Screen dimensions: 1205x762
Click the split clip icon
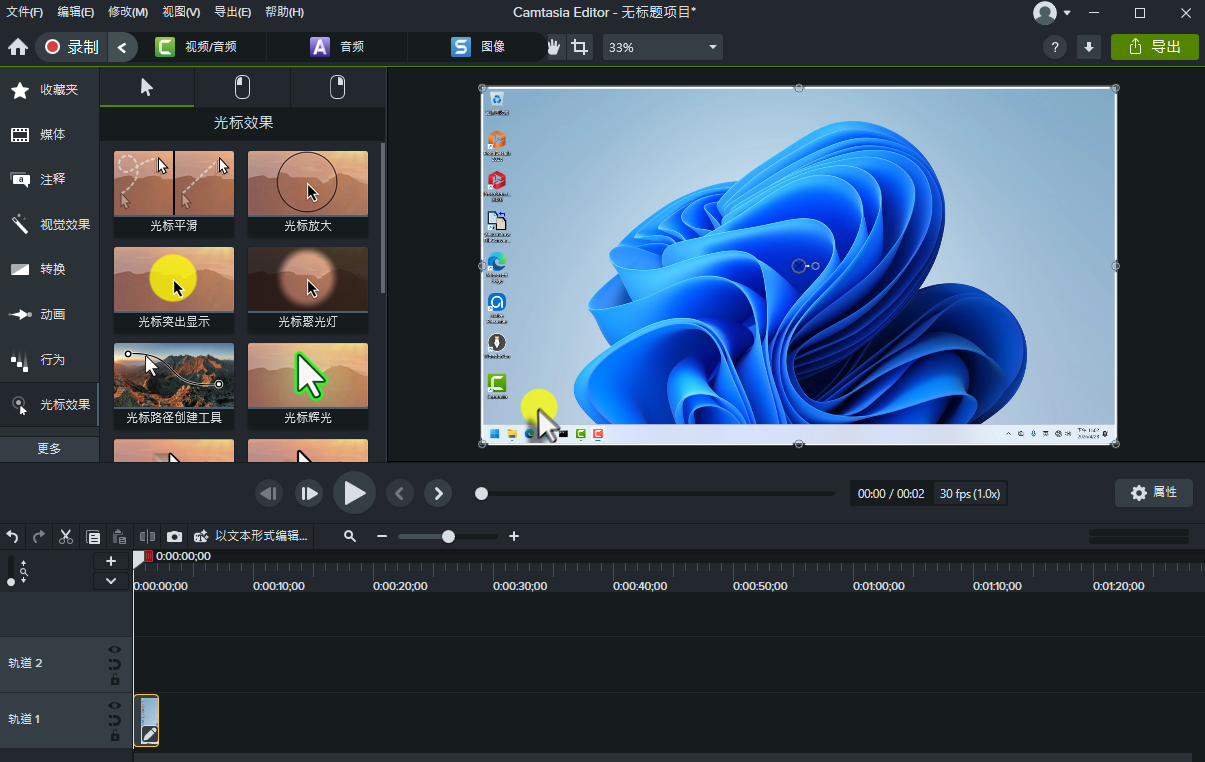pos(147,537)
